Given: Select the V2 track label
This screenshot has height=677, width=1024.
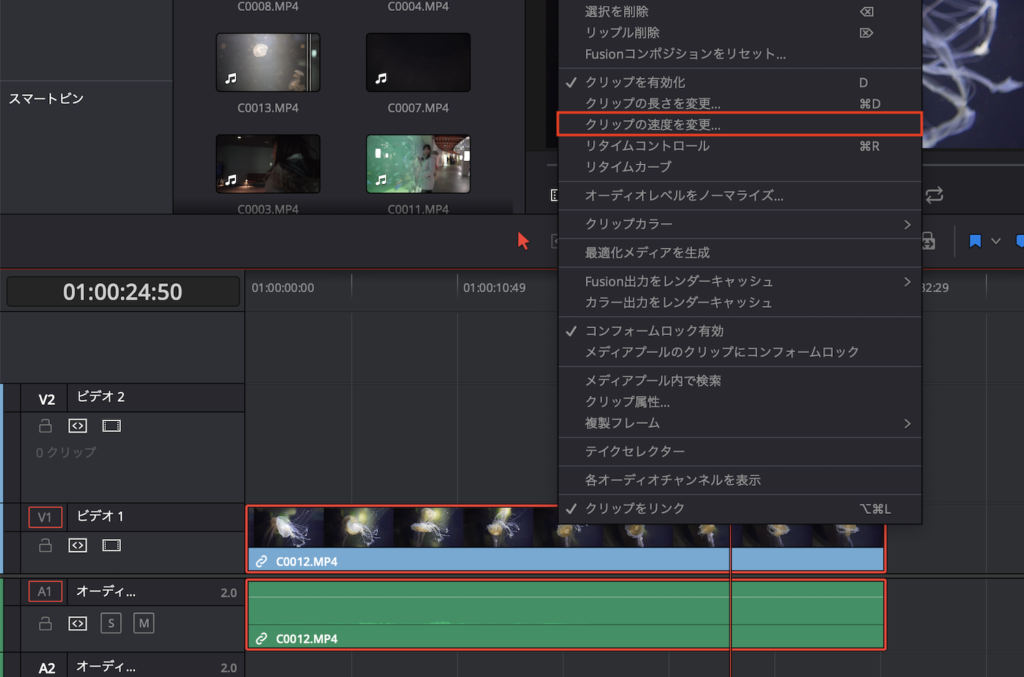Looking at the screenshot, I should (x=46, y=400).
